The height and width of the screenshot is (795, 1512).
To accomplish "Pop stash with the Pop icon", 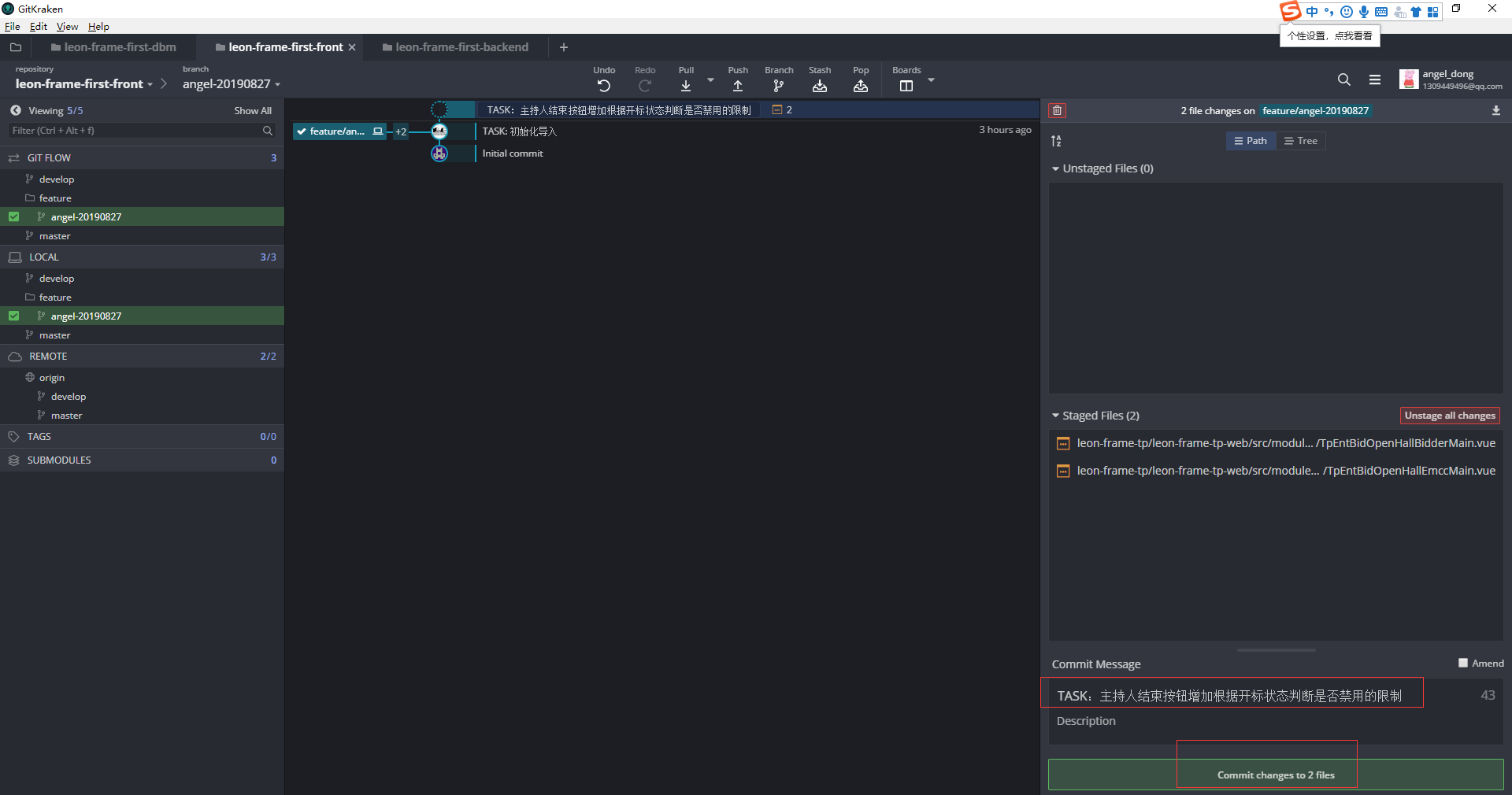I will 861,86.
